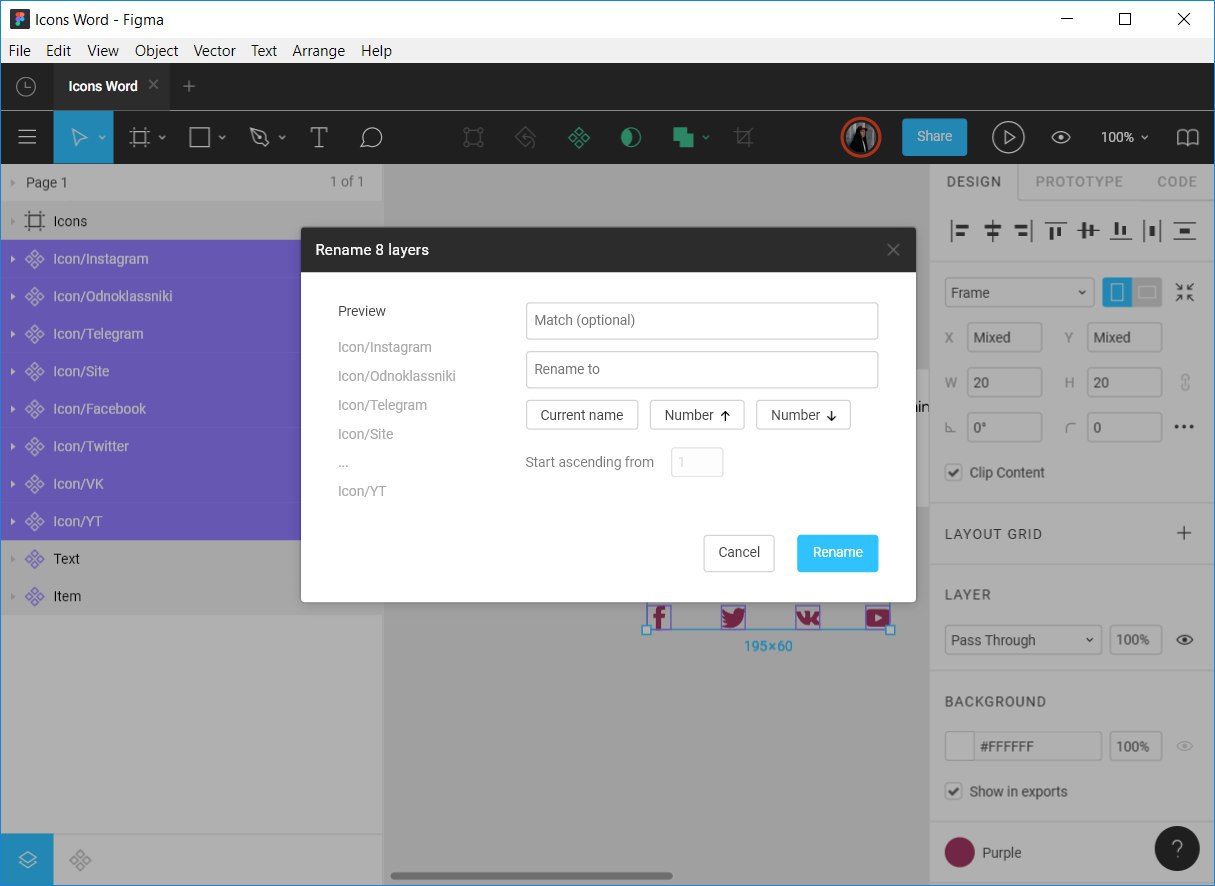
Task: Select the Frame tool
Action: [140, 137]
